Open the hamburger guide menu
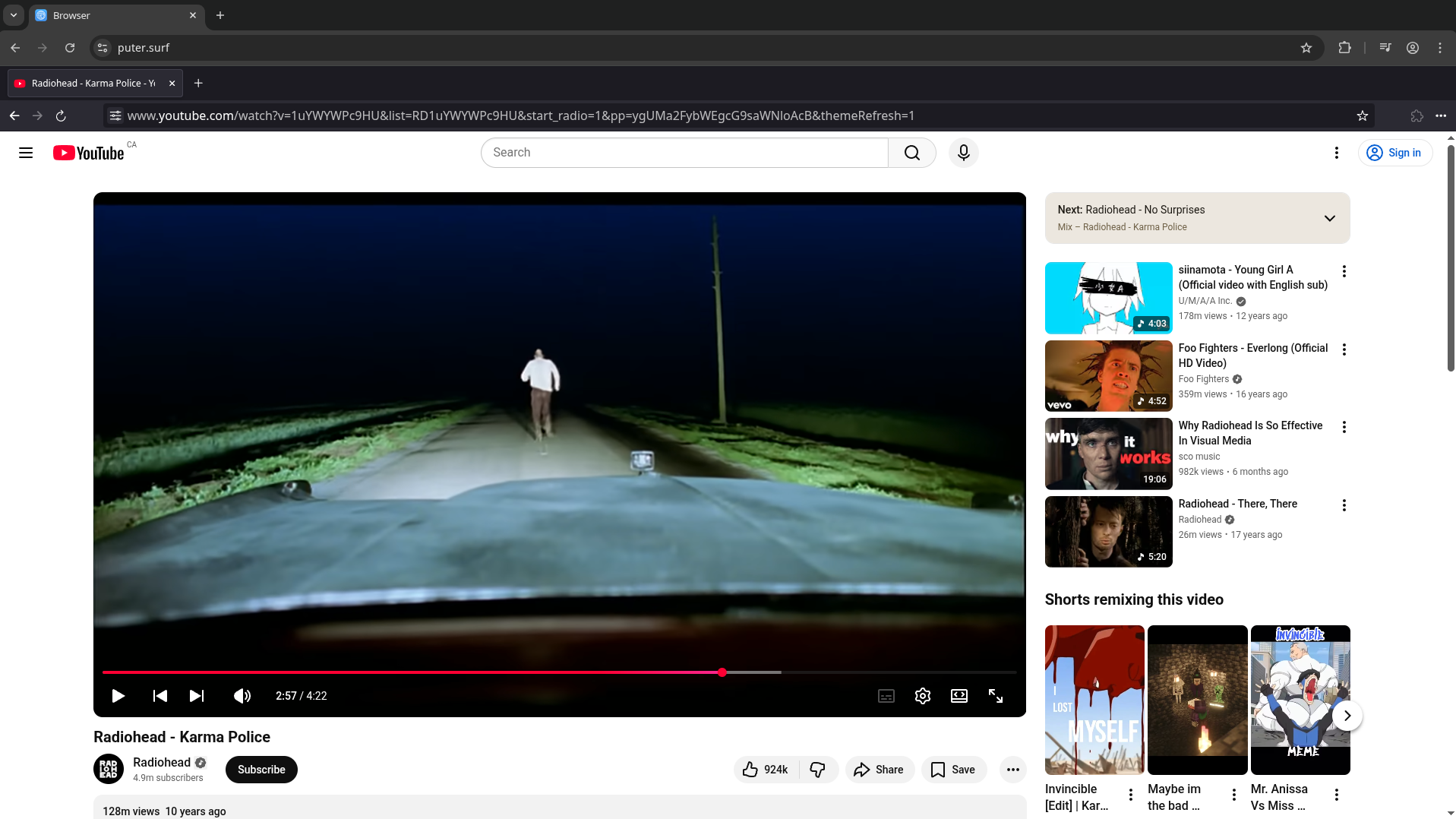The width and height of the screenshot is (1456, 819). click(x=25, y=153)
